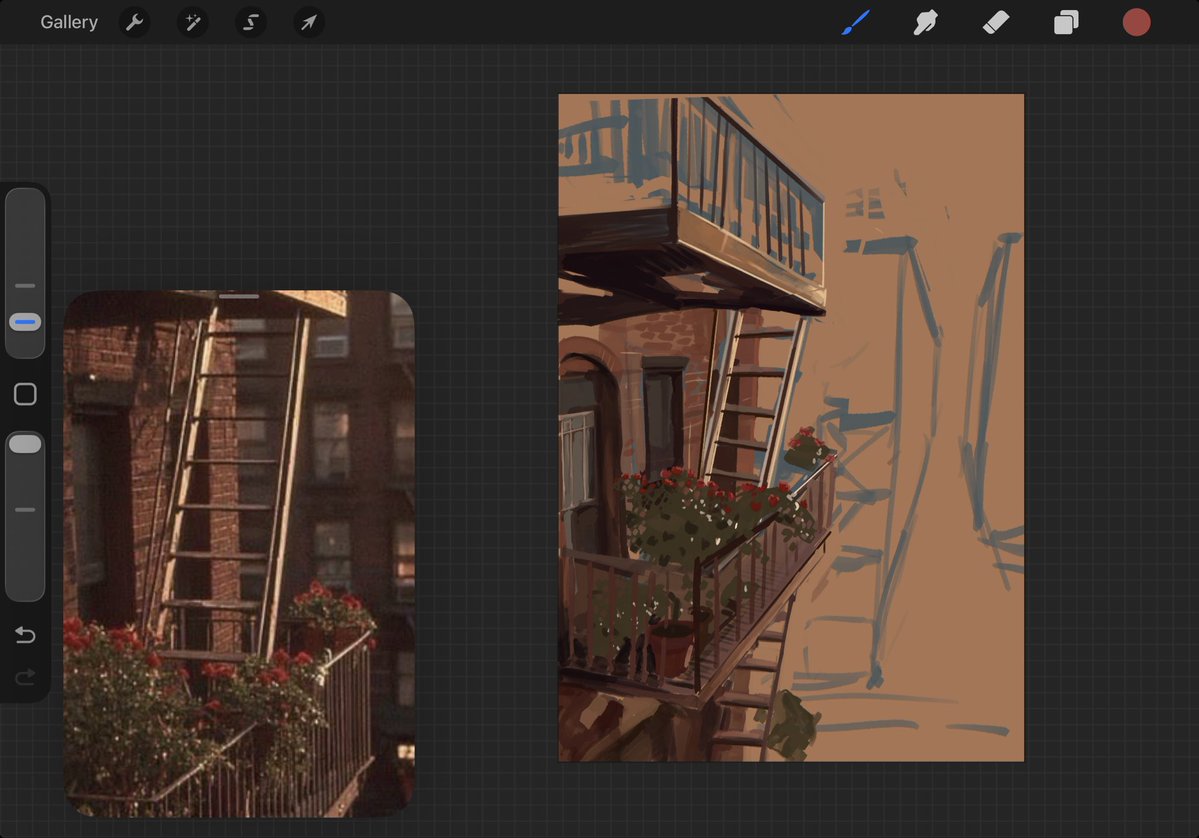Screen dimensions: 1199x838
Task: Undo the last stroke
Action: (25, 635)
